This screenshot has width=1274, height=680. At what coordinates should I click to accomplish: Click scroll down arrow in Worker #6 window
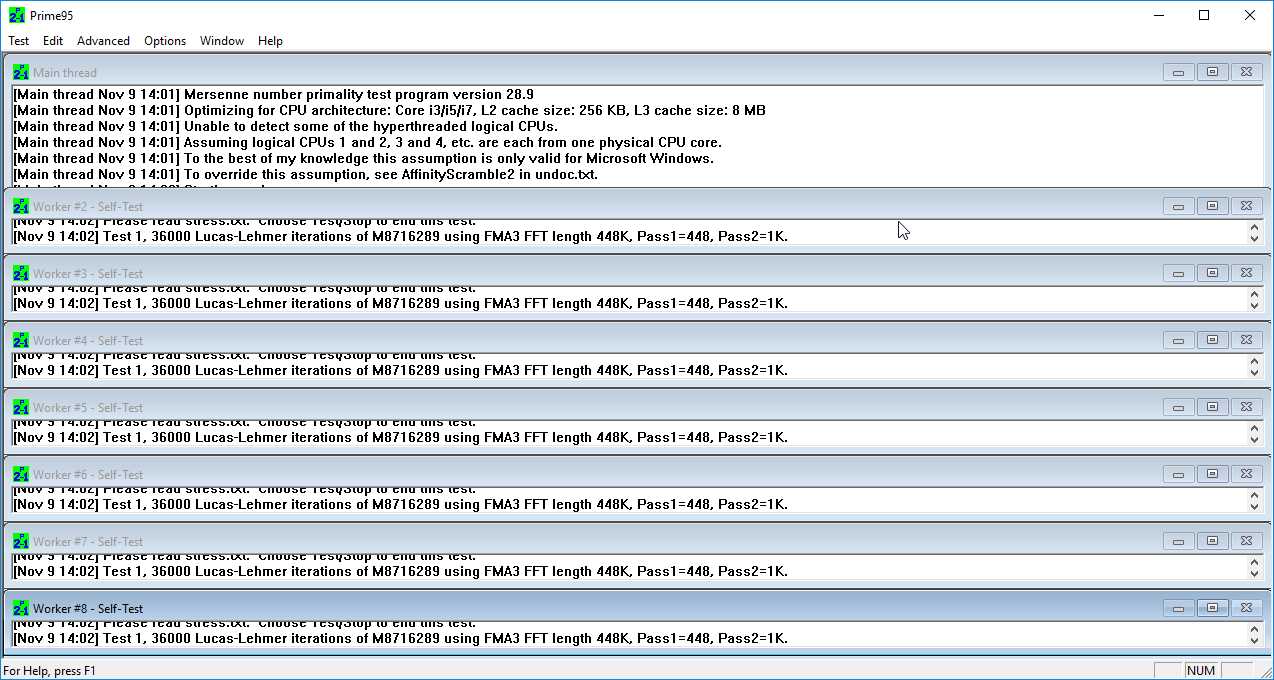click(x=1255, y=506)
